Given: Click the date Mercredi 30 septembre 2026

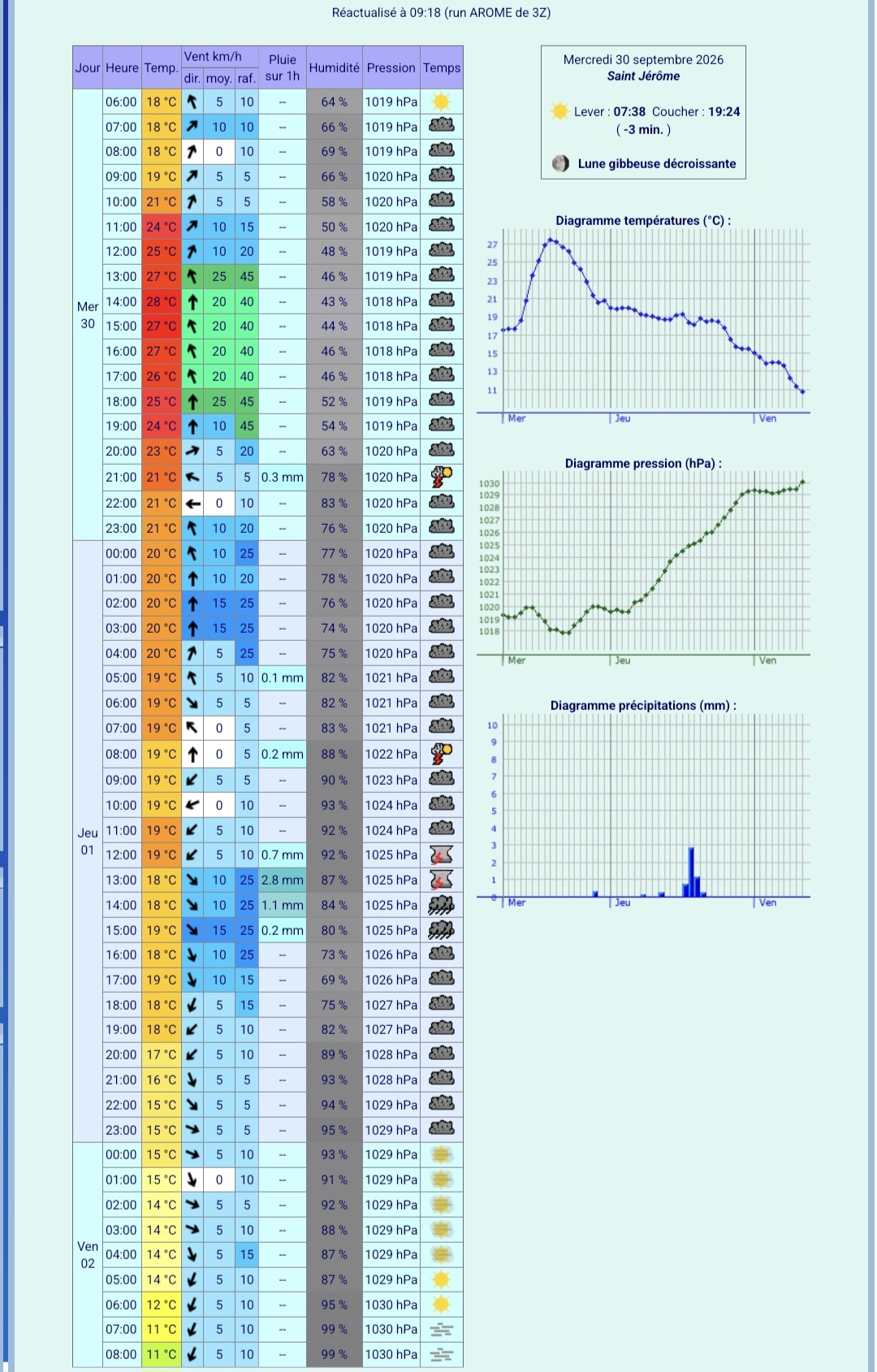Looking at the screenshot, I should [643, 59].
